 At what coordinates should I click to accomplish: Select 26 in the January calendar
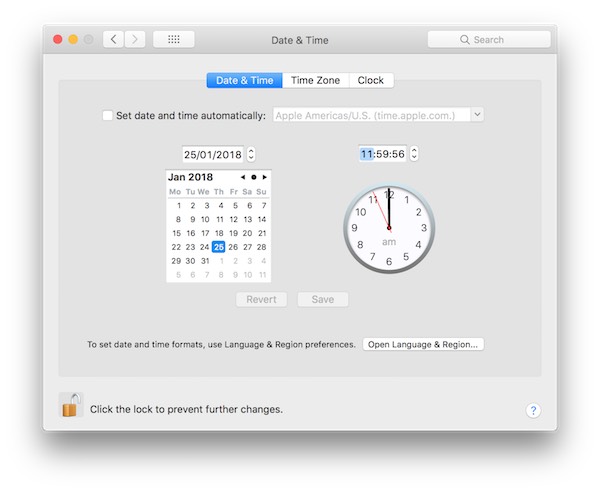[233, 247]
